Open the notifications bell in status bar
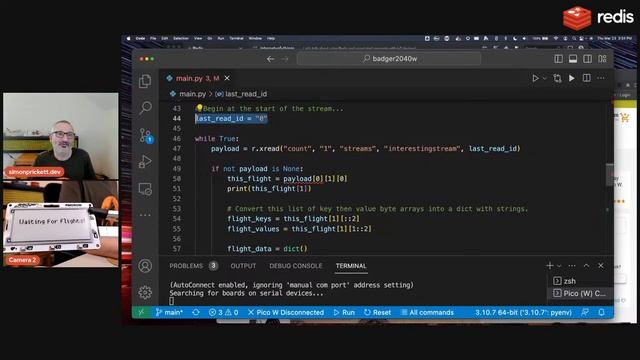Screen dimensions: 640x360 [601, 312]
